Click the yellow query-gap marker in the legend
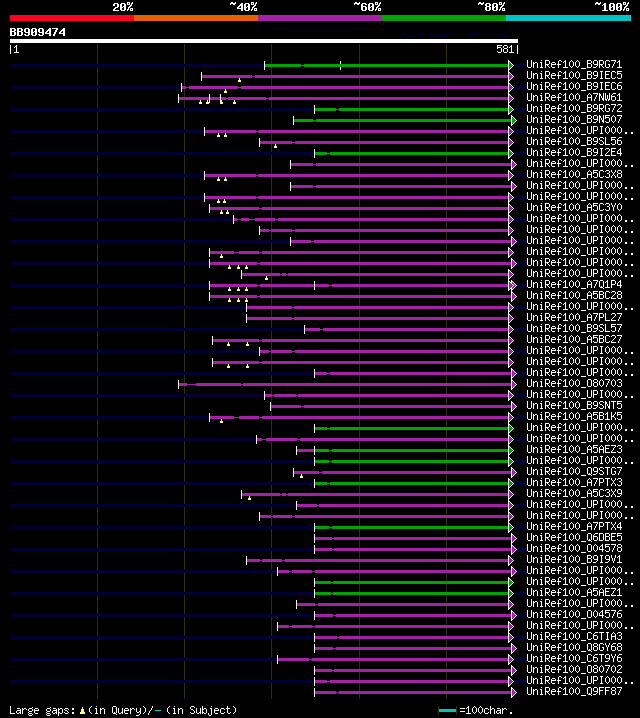The image size is (640, 718). (82, 711)
